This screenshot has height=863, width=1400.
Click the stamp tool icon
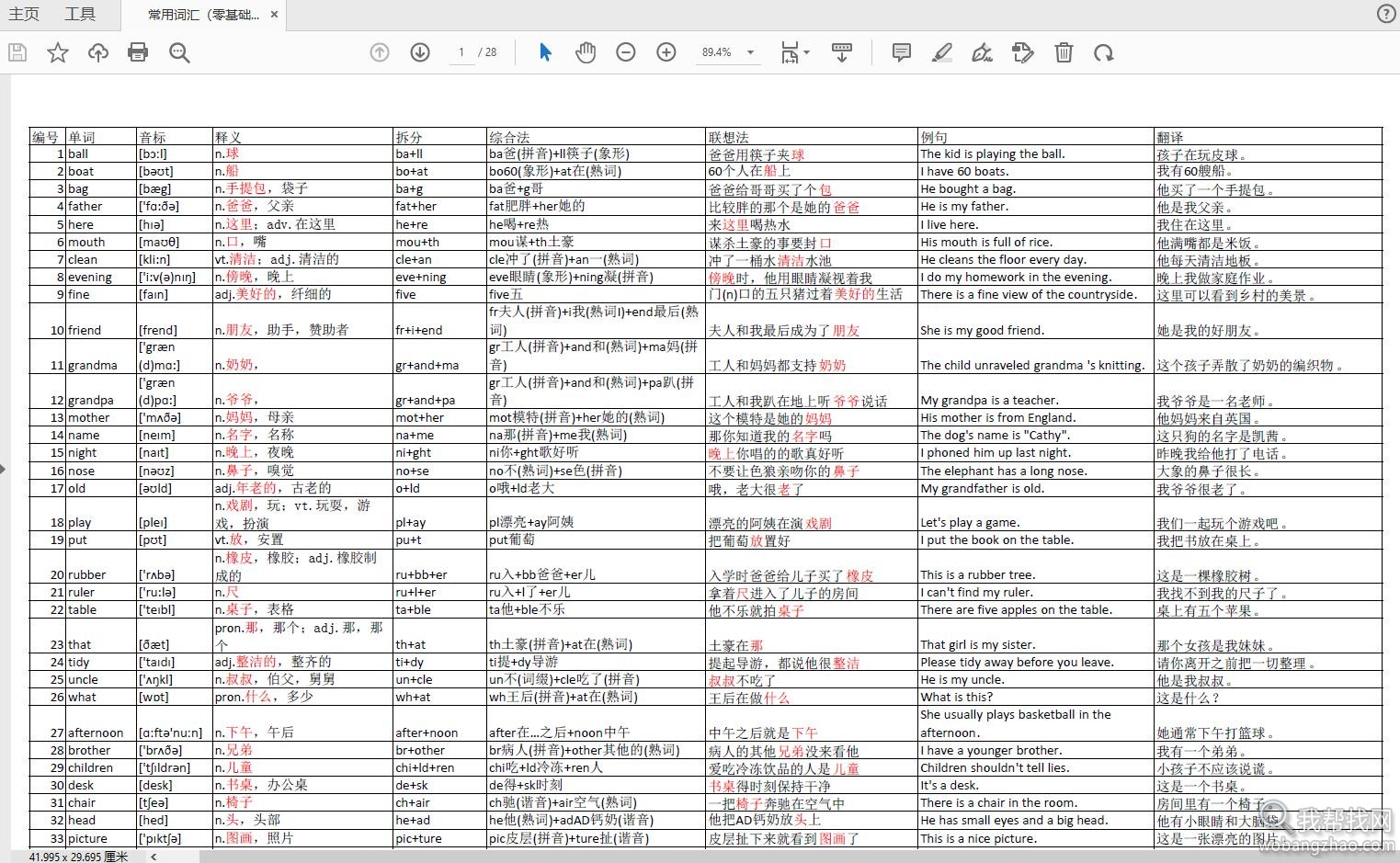coord(1023,52)
